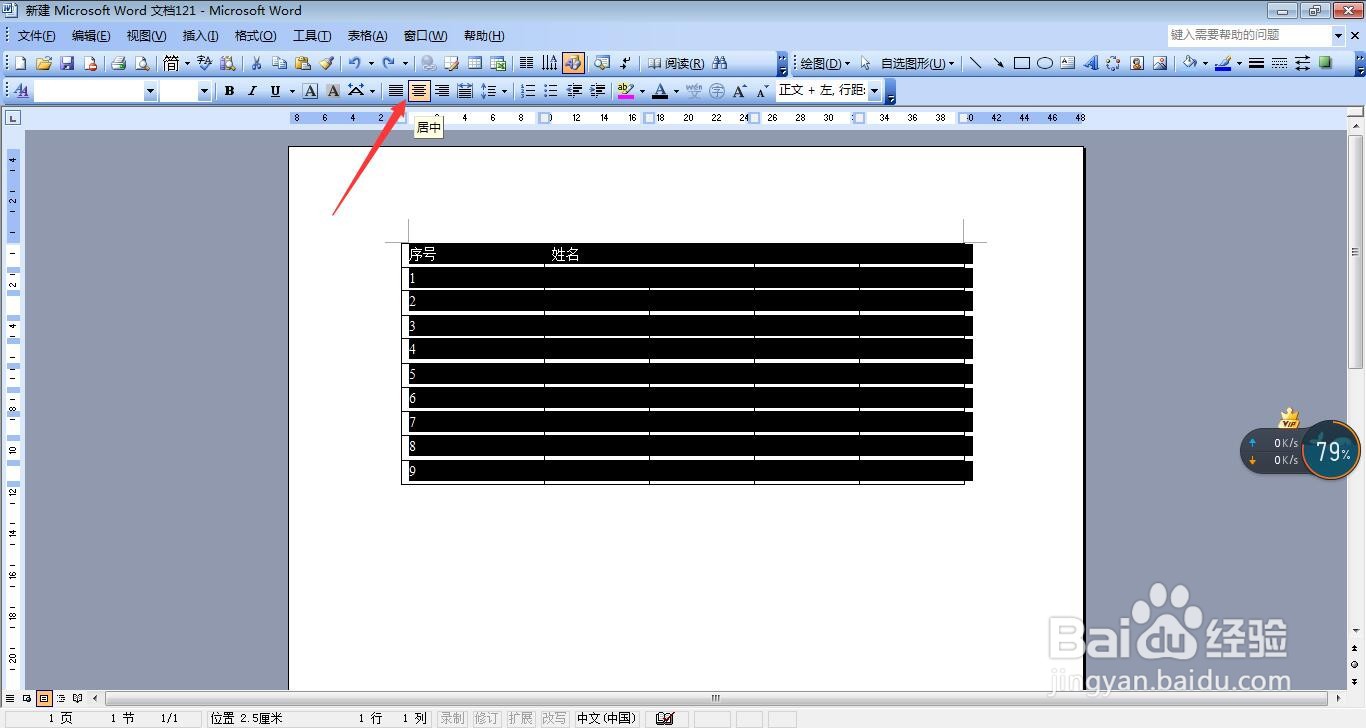Select the Oval drawing tool
This screenshot has height=728, width=1366.
click(x=1045, y=63)
